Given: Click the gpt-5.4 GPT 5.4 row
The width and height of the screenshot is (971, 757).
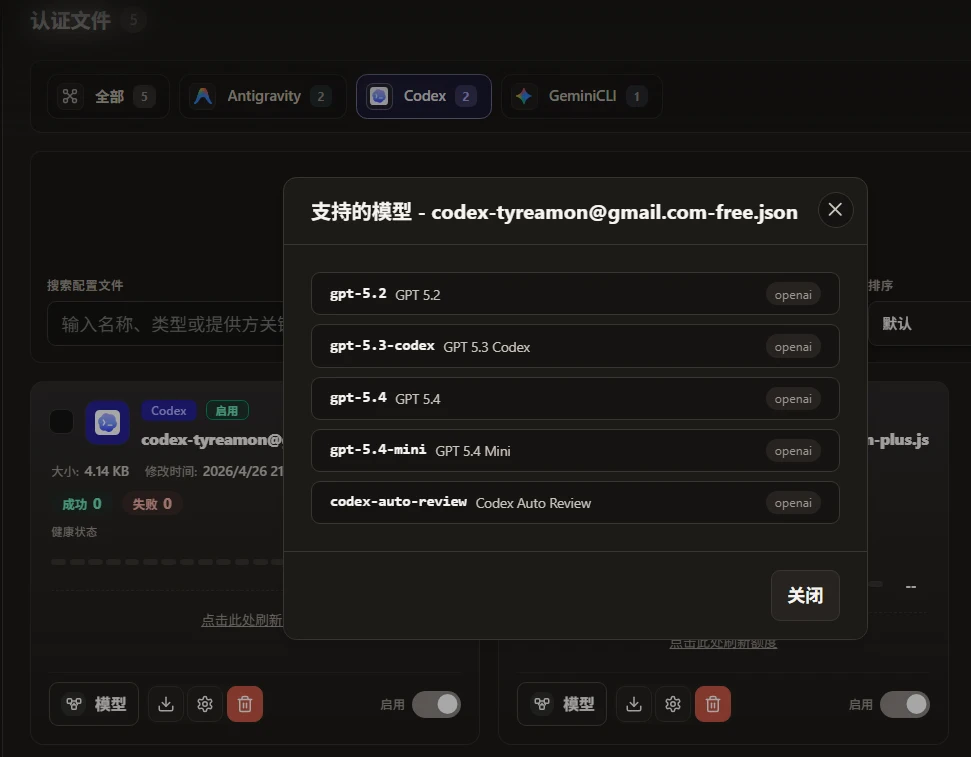Looking at the screenshot, I should click(575, 398).
